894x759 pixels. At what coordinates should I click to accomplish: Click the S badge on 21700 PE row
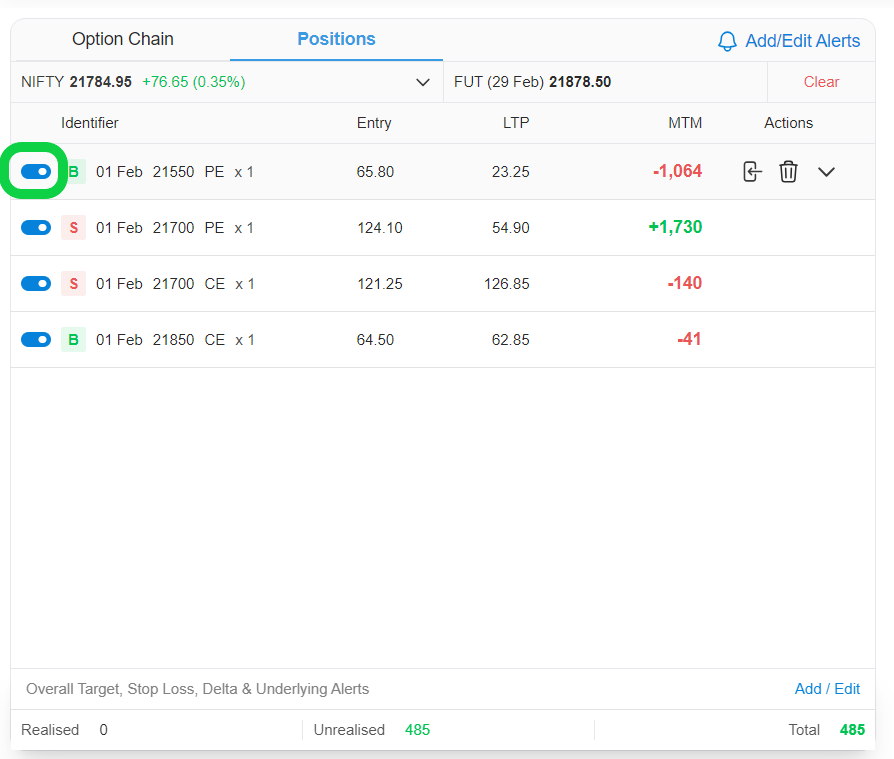pos(74,228)
